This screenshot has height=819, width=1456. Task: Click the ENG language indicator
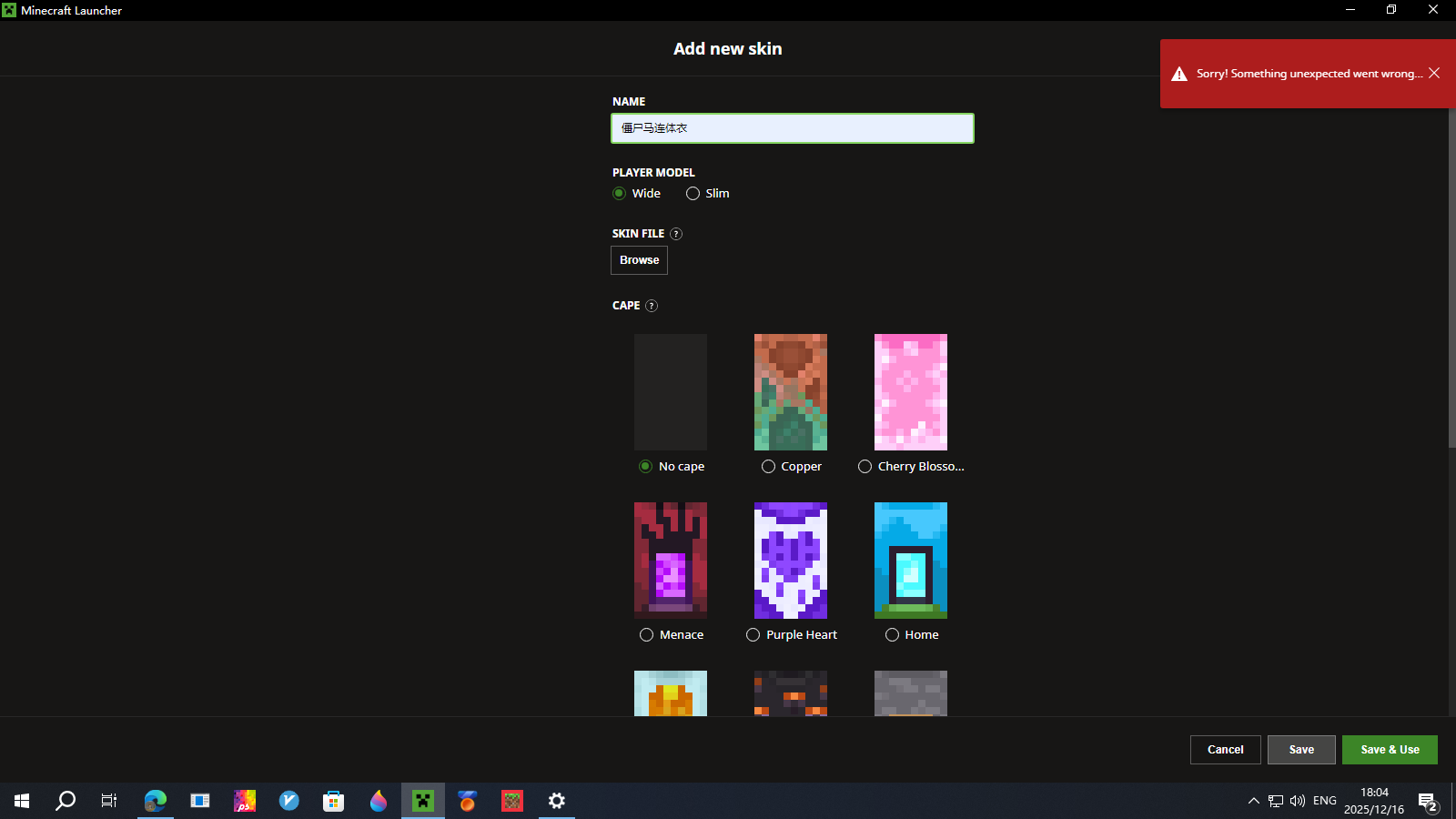[x=1325, y=801]
